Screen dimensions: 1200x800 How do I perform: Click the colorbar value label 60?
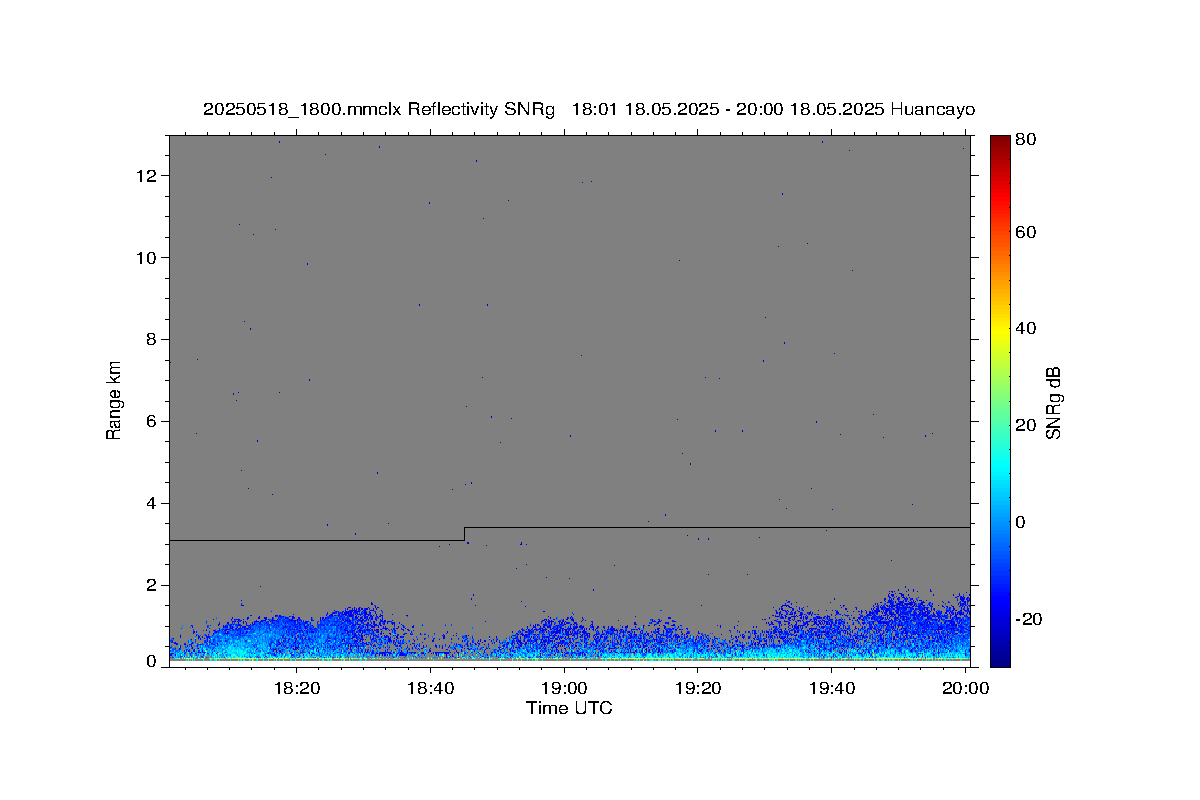(1025, 233)
